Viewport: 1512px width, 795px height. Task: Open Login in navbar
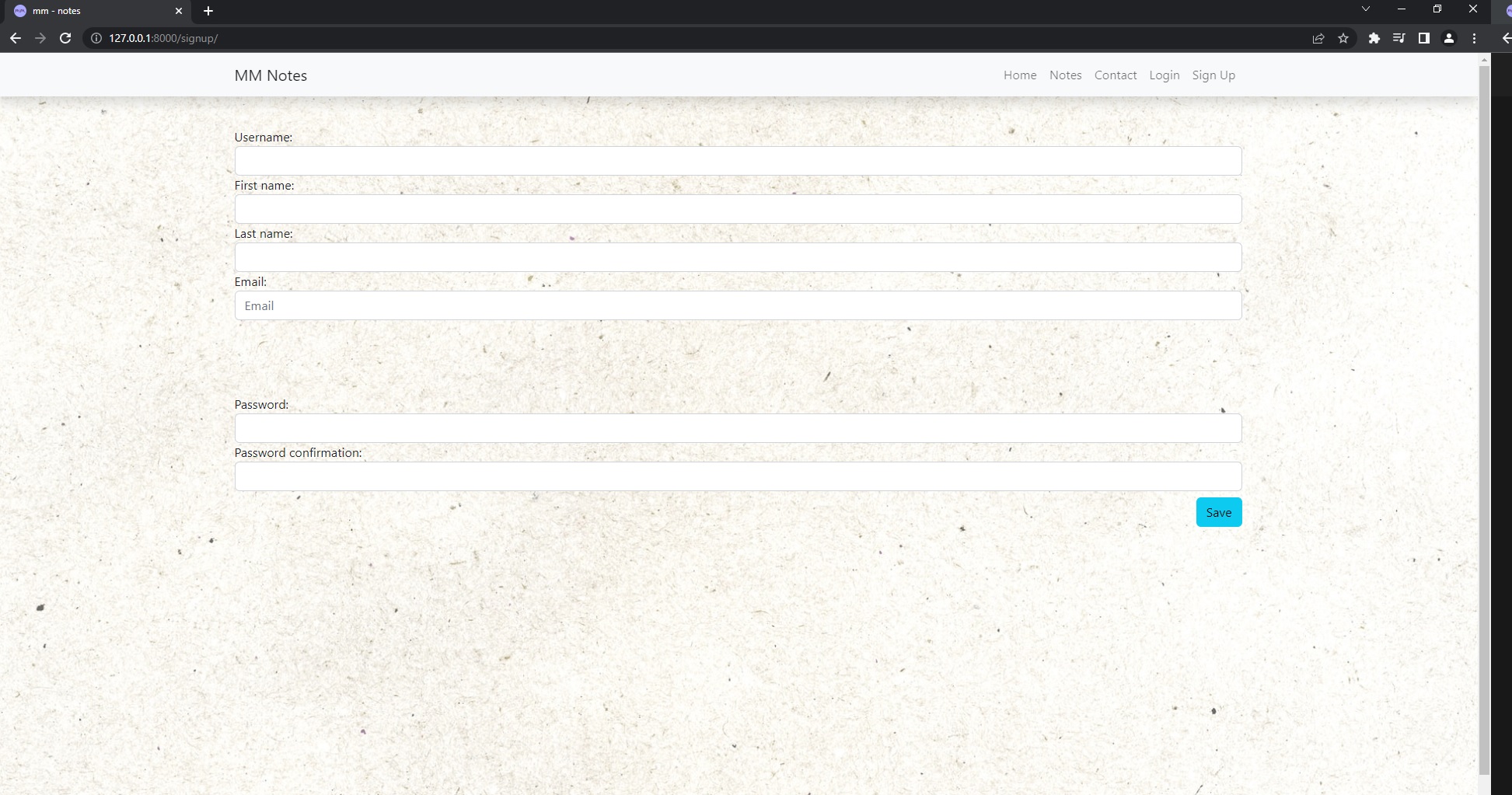pos(1164,75)
